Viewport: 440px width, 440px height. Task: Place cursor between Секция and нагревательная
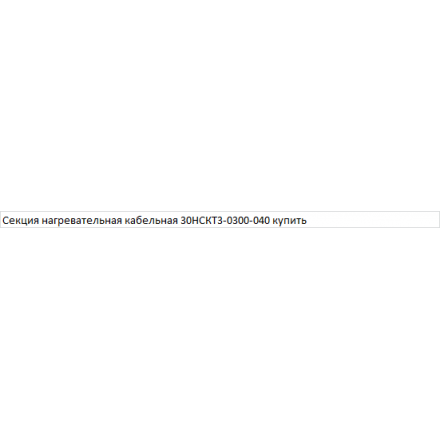[x=41, y=220]
